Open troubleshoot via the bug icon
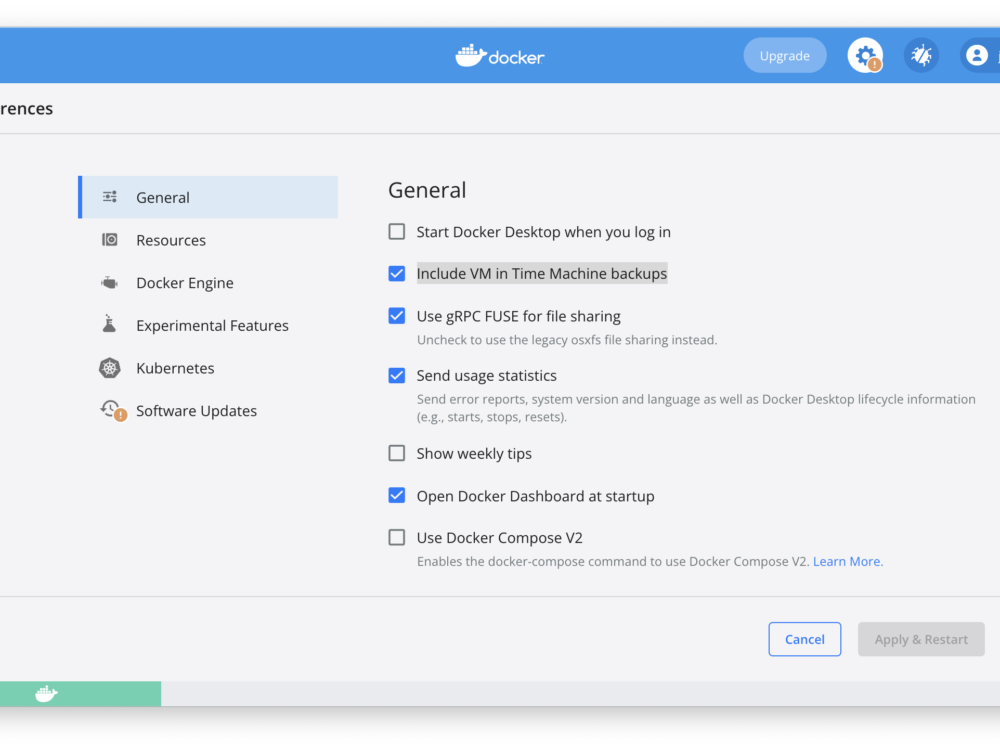Screen dimensions: 1000x750 coord(921,56)
